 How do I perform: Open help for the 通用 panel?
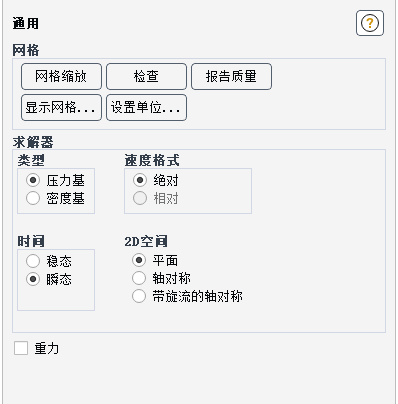tap(370, 23)
